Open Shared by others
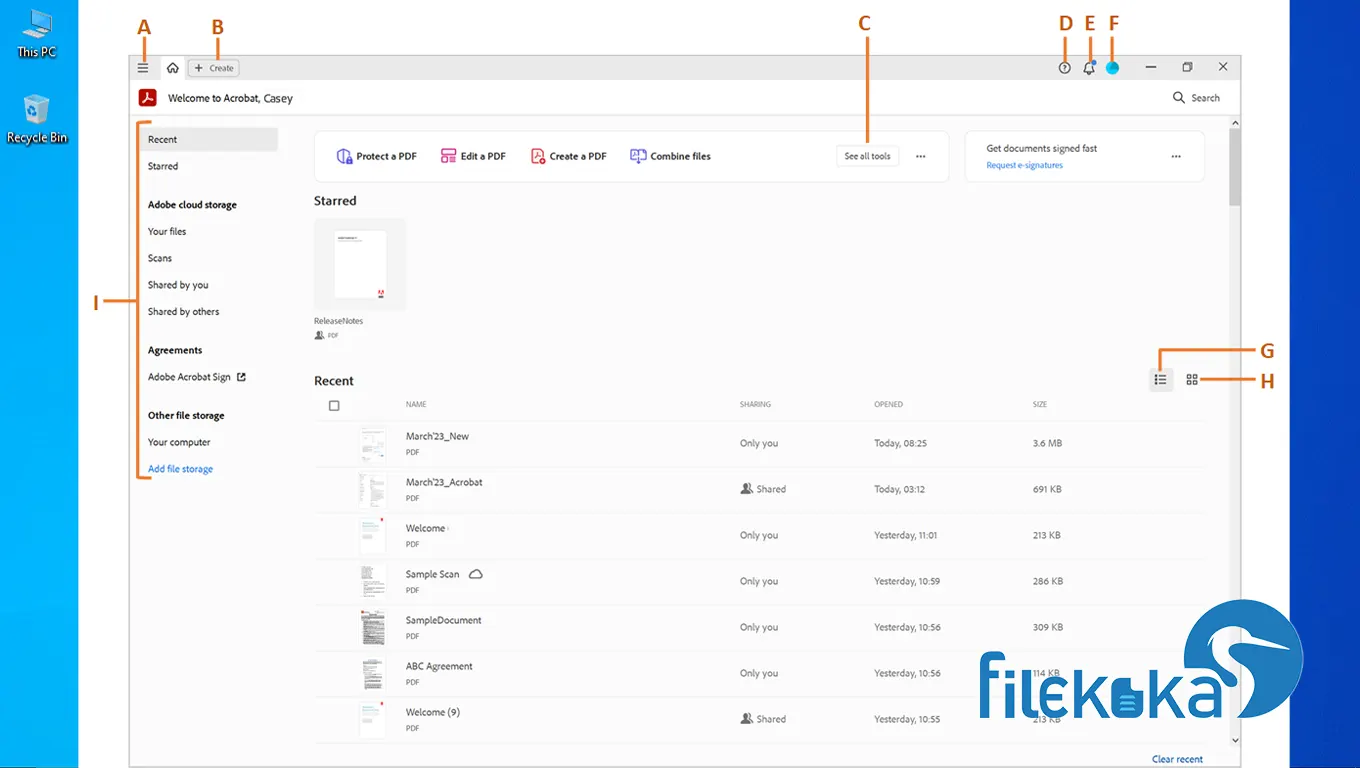1360x768 pixels. tap(184, 312)
